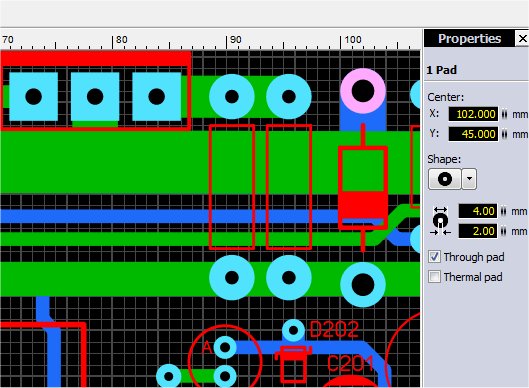Screen dimensions: 529x388
Task: Uncheck the Through pad checkbox
Action: coord(434,257)
